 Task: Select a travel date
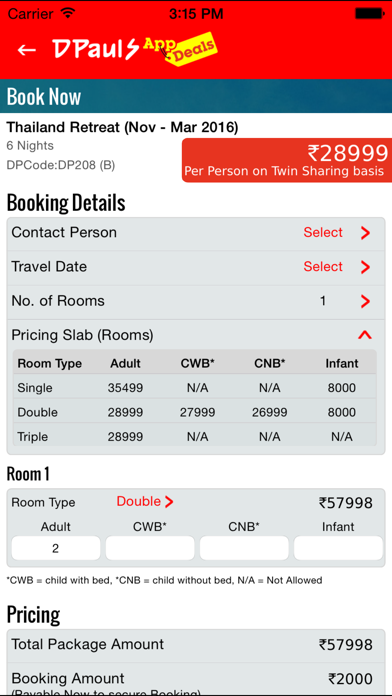(323, 267)
